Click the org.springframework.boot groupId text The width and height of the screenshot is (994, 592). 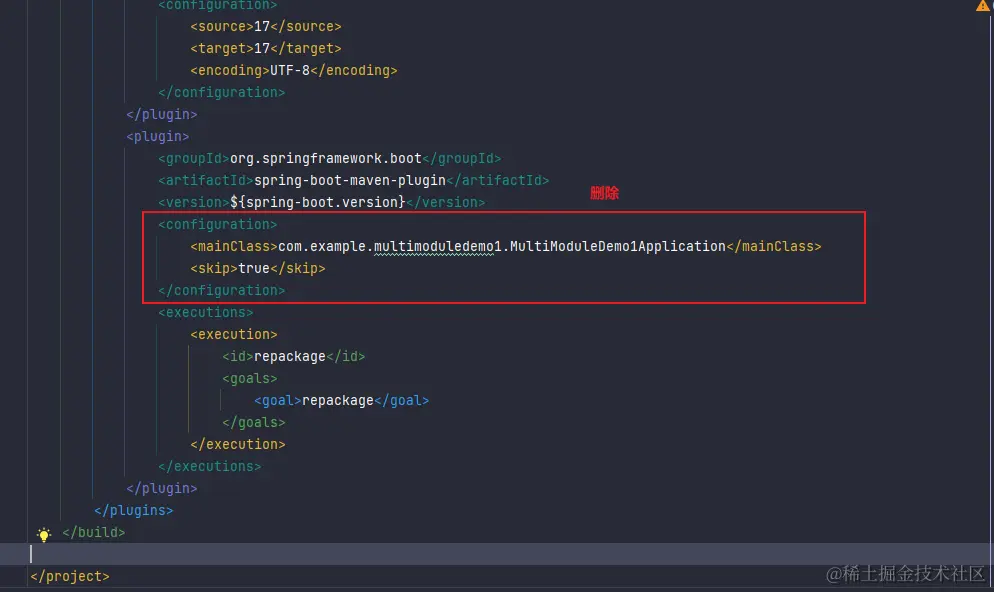click(326, 158)
